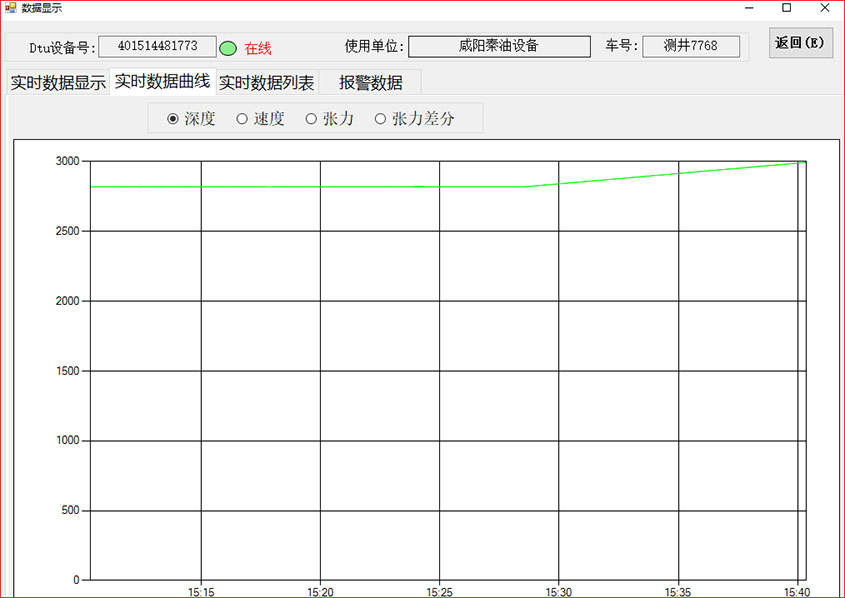The image size is (845, 598).
Task: Enable the 张力 radio option
Action: click(x=311, y=118)
